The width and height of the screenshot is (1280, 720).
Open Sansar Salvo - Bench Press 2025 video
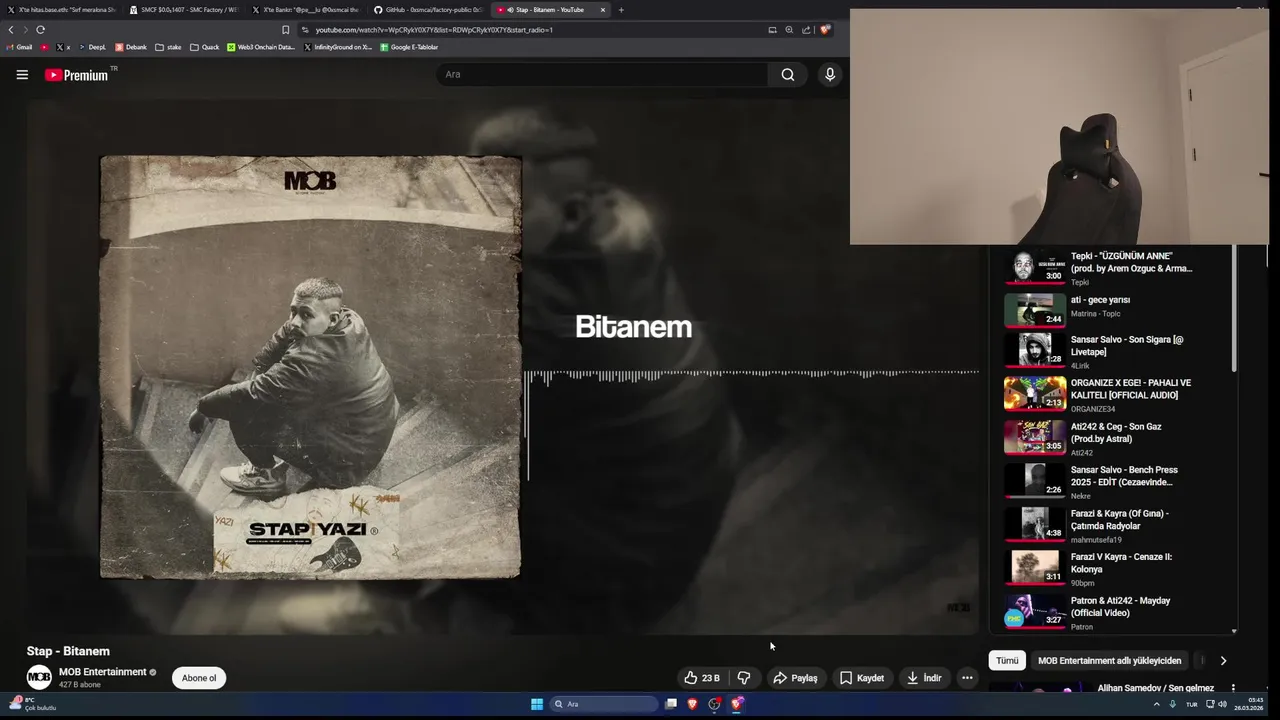1110,481
